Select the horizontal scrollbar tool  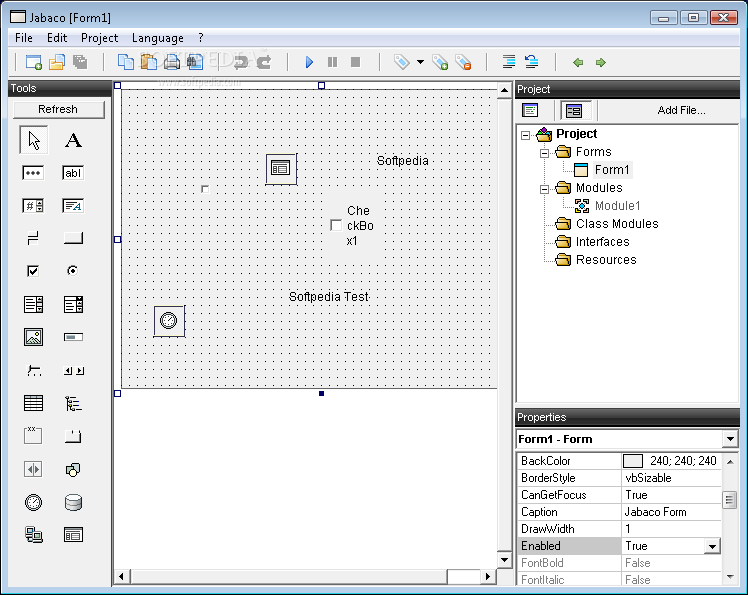[73, 371]
